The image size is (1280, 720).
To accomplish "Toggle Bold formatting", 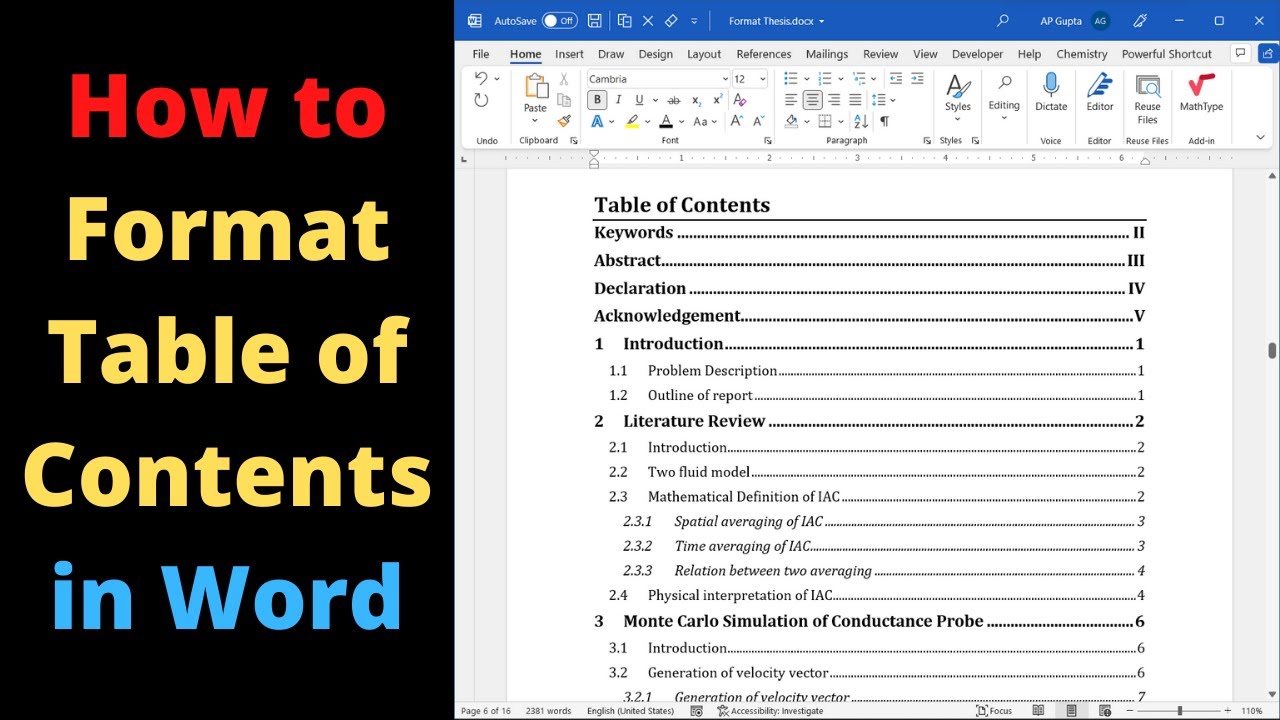I will click(597, 100).
